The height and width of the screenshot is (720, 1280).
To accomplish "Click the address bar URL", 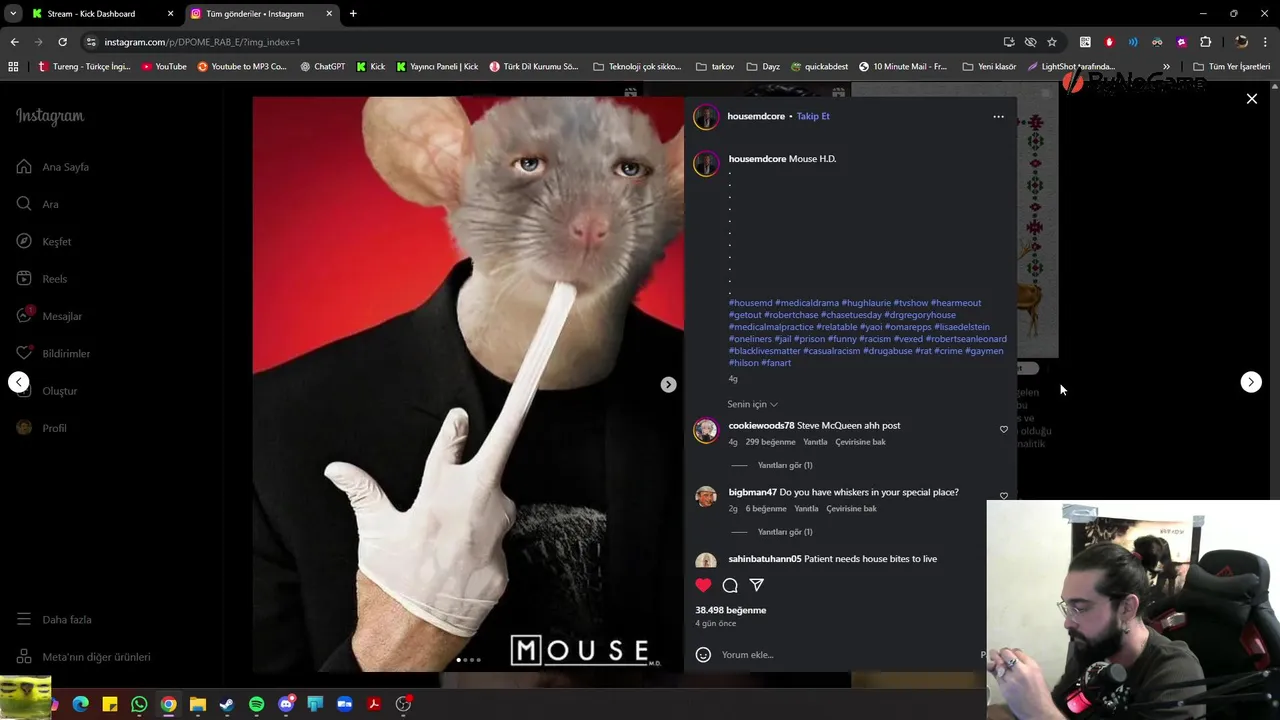I will click(x=202, y=42).
